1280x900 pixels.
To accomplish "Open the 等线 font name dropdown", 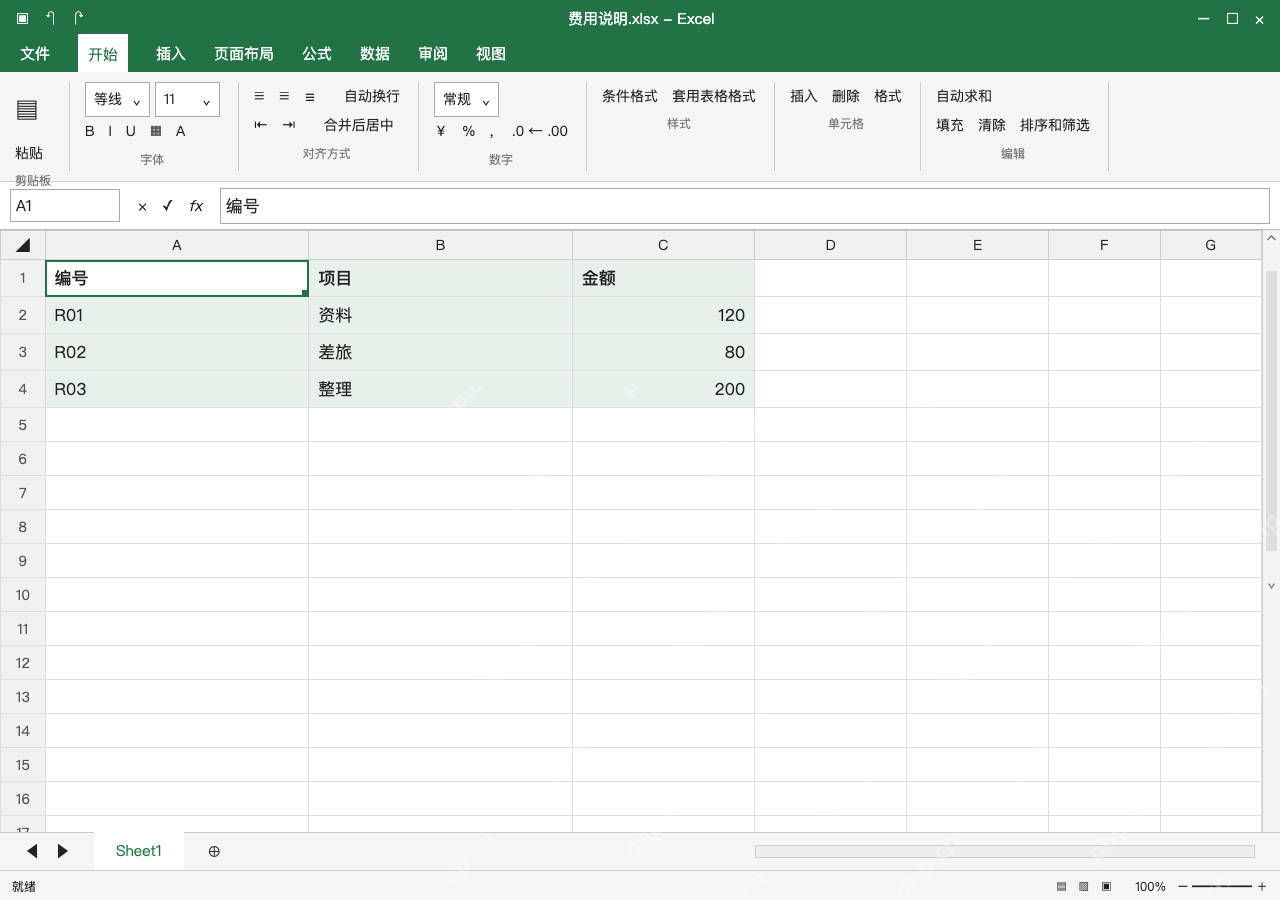I will 118,99.
